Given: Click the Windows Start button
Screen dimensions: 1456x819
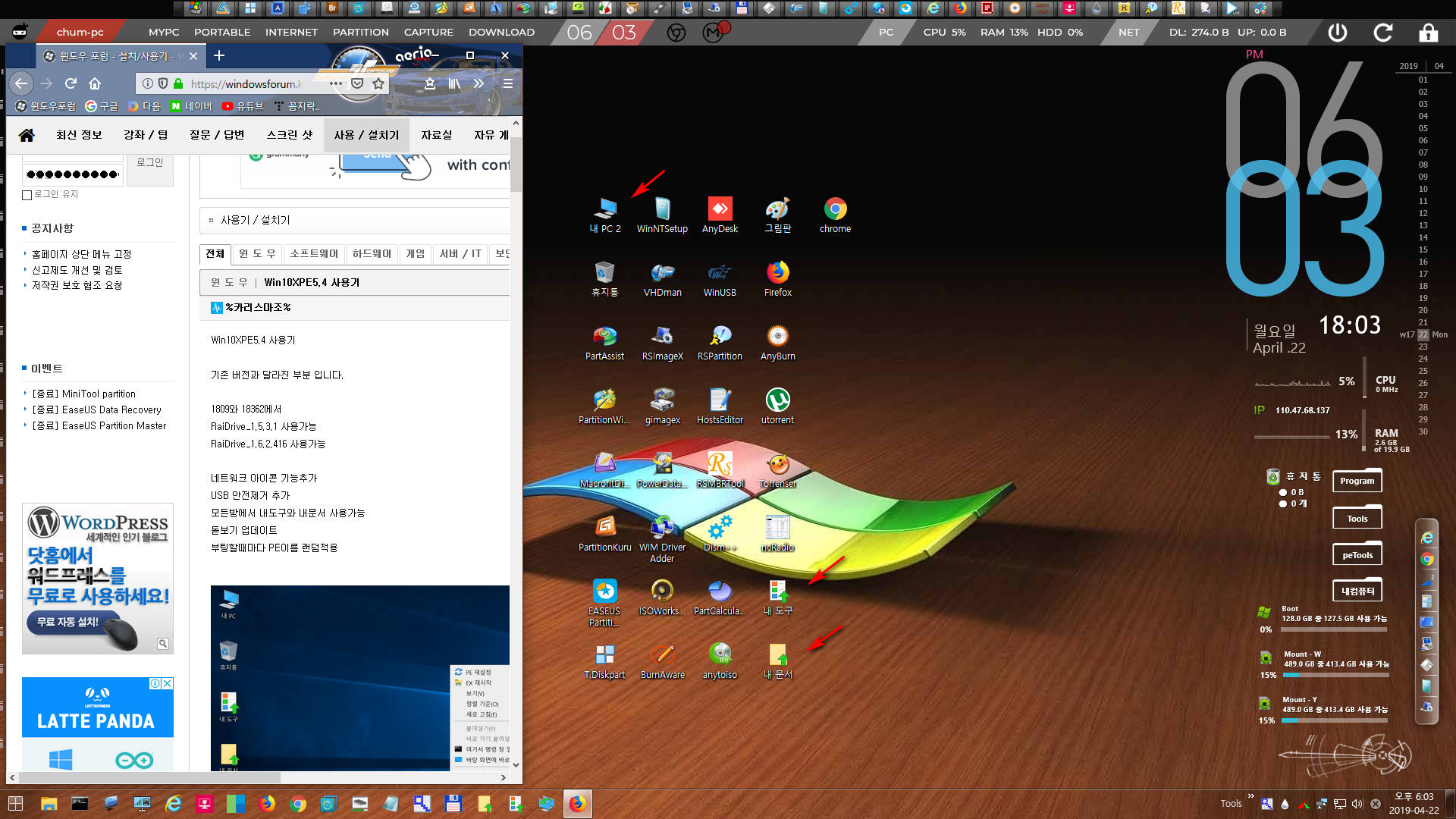Looking at the screenshot, I should point(15,804).
